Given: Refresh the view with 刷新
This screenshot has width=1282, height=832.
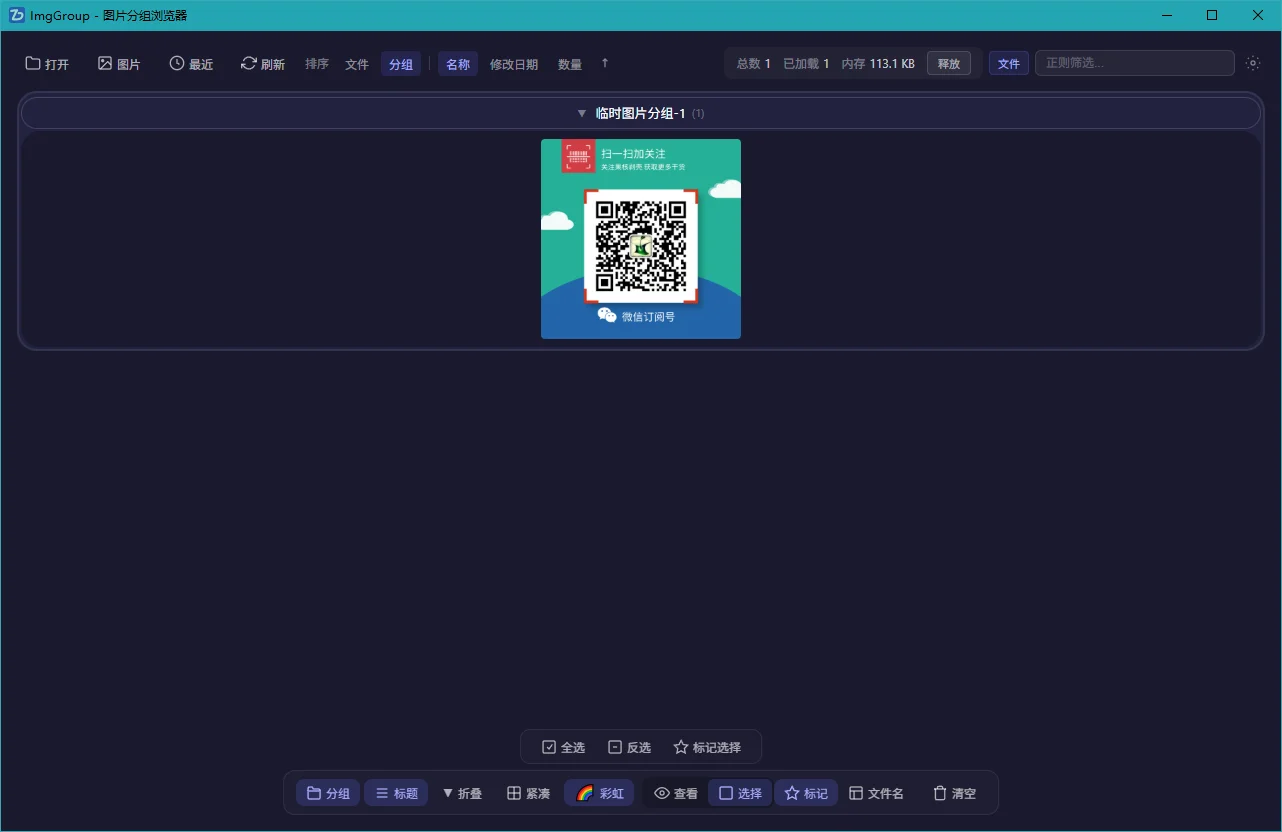Looking at the screenshot, I should (x=263, y=64).
